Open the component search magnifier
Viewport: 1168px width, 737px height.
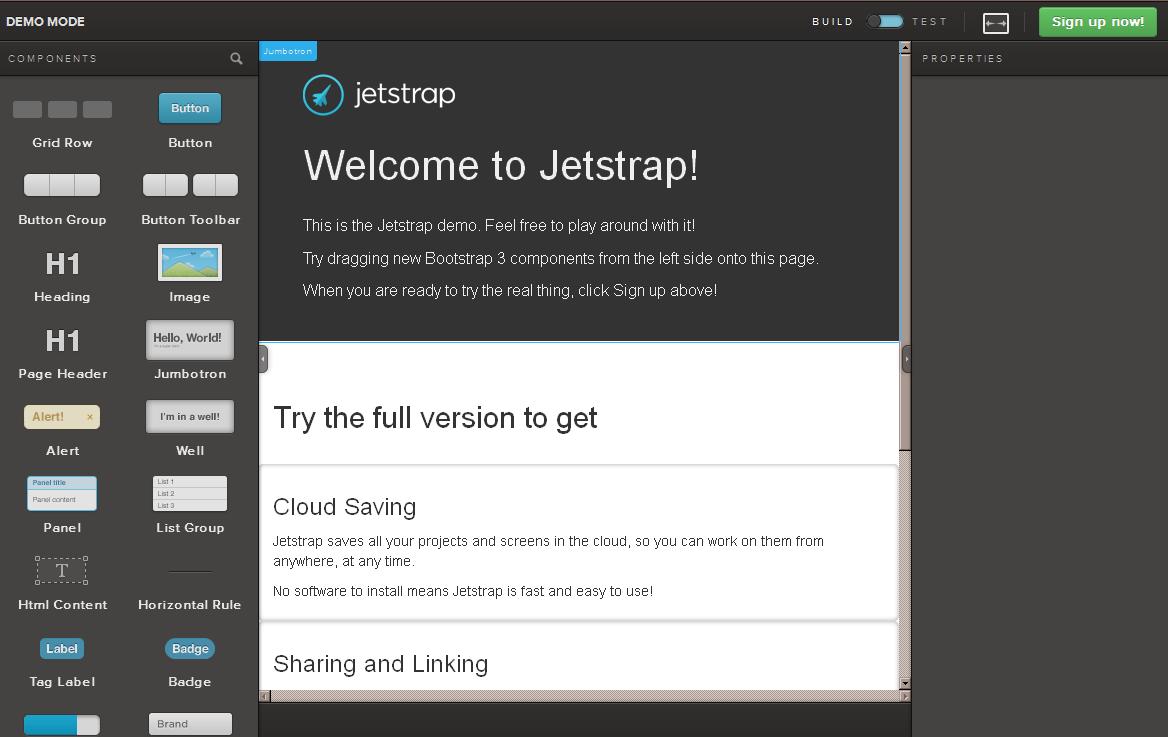click(236, 58)
